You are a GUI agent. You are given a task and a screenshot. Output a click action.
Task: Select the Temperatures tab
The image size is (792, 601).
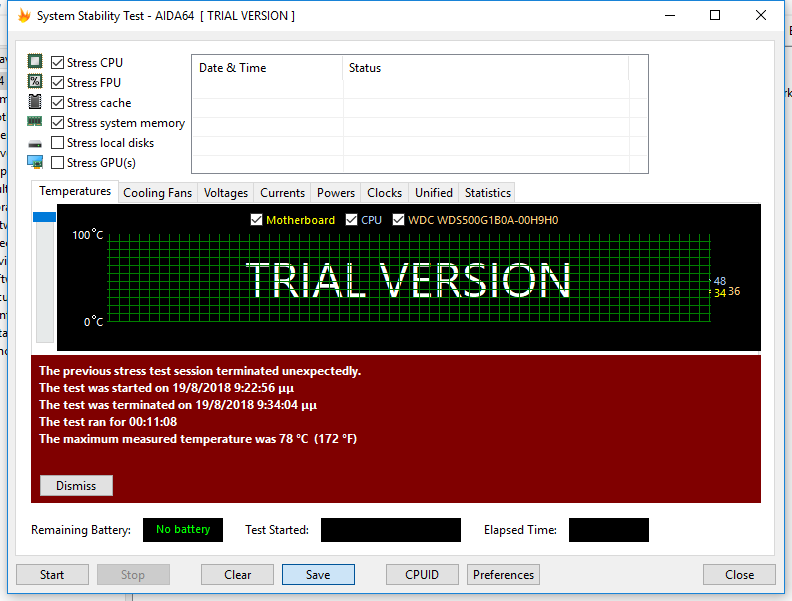click(75, 191)
